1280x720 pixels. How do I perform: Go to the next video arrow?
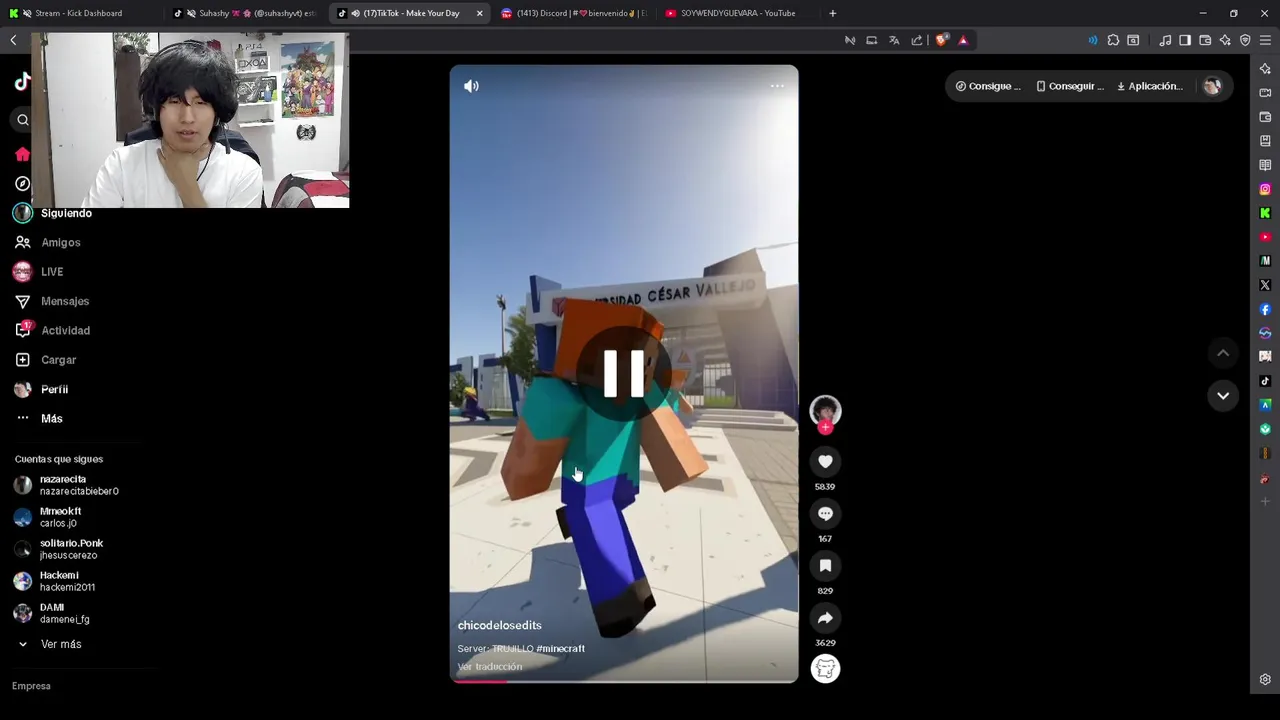click(1223, 395)
